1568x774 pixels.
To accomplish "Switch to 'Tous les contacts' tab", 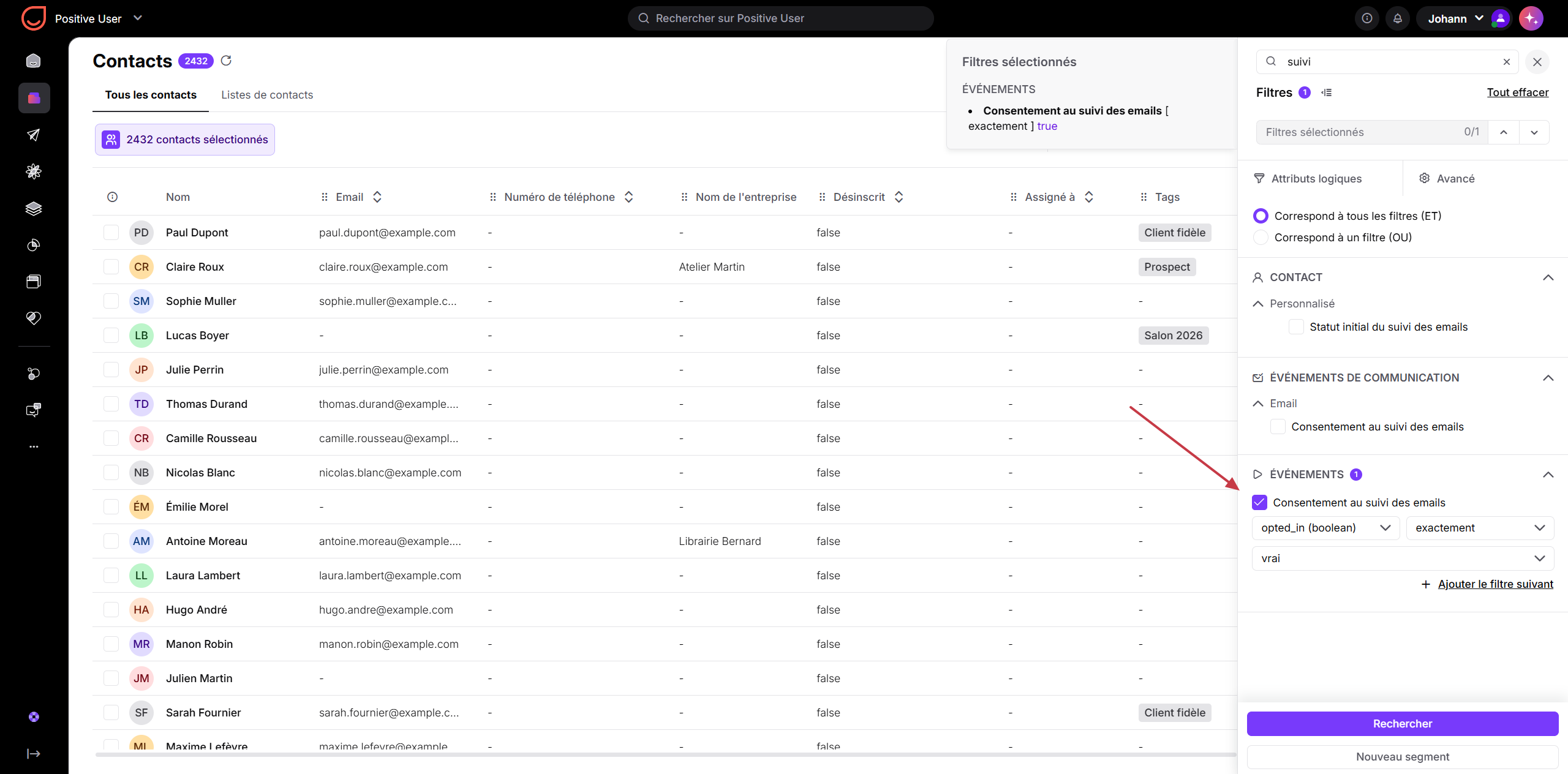I will pos(151,95).
